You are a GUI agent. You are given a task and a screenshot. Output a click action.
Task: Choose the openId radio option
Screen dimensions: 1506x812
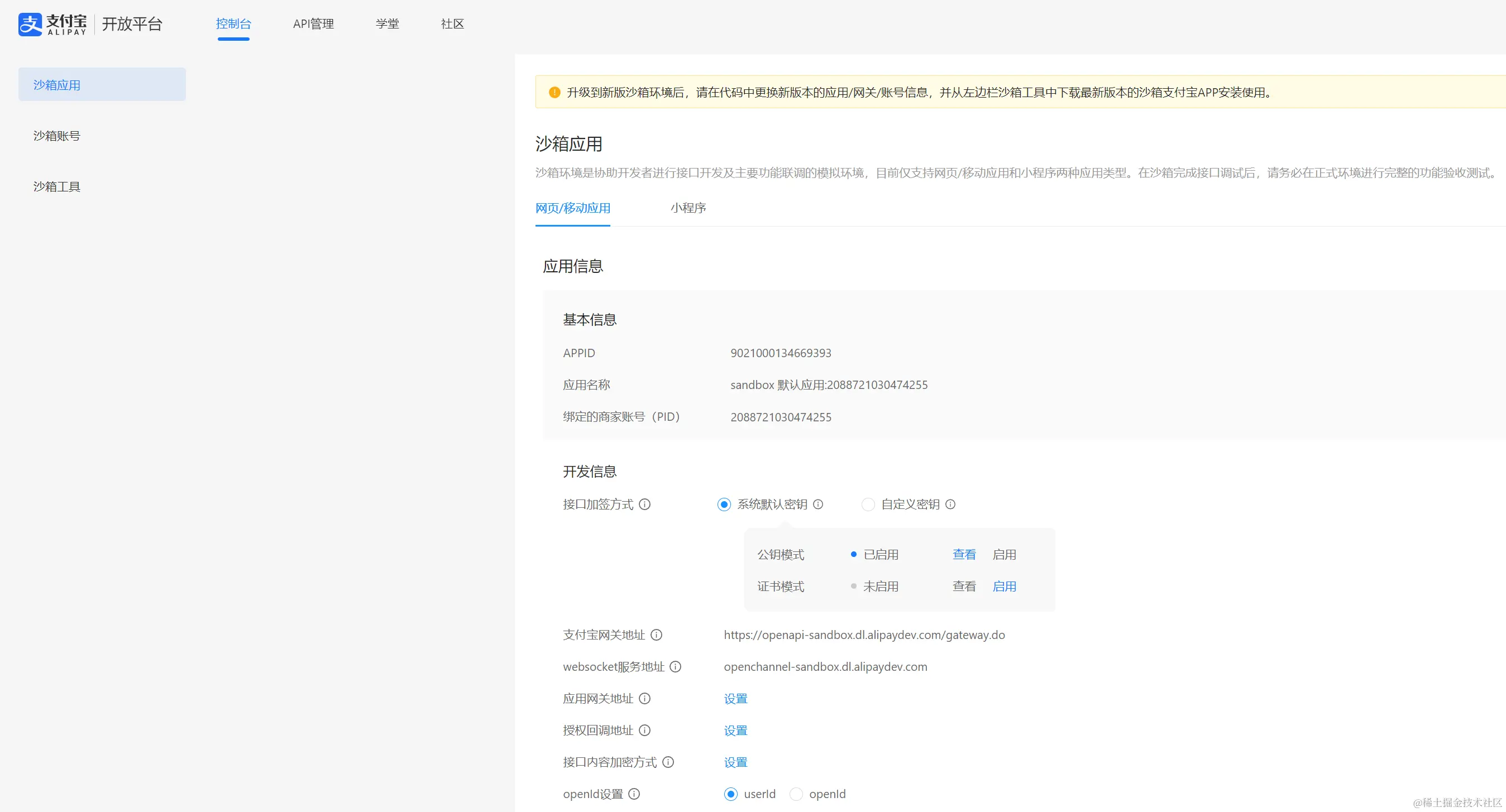(796, 794)
